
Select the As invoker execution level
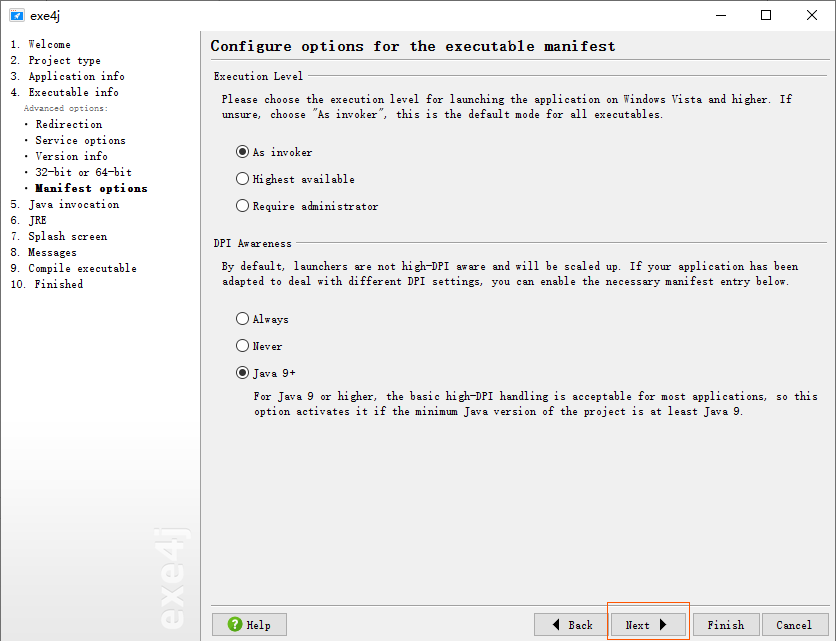pyautogui.click(x=274, y=152)
